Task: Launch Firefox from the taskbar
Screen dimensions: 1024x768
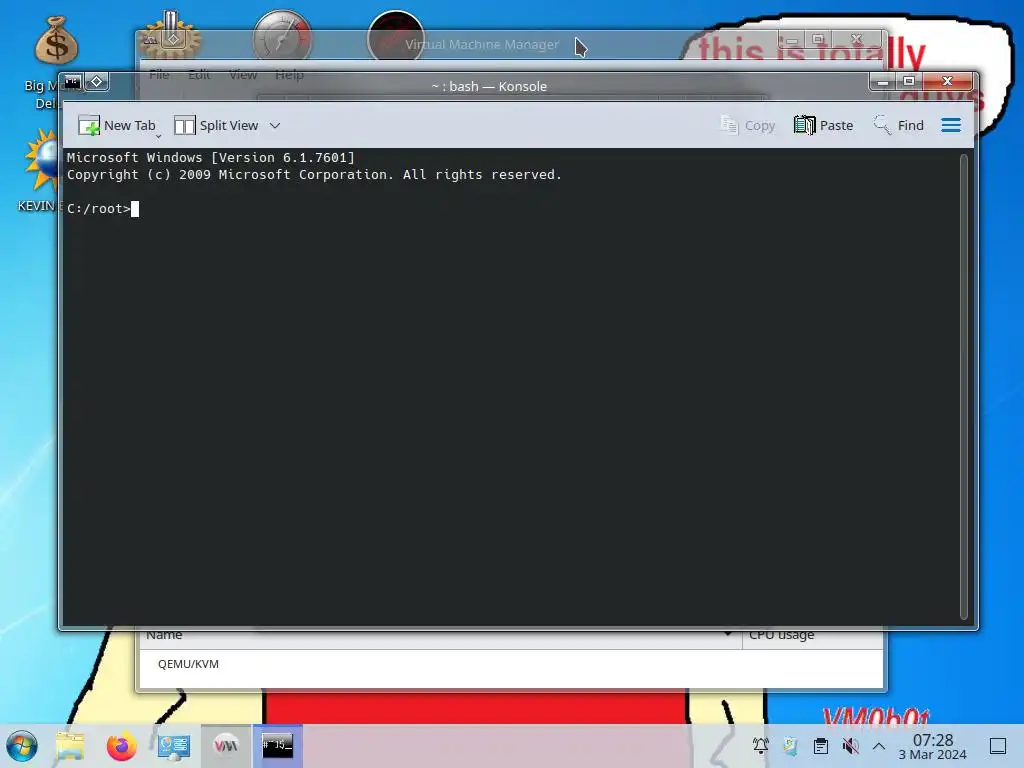Action: 121,746
